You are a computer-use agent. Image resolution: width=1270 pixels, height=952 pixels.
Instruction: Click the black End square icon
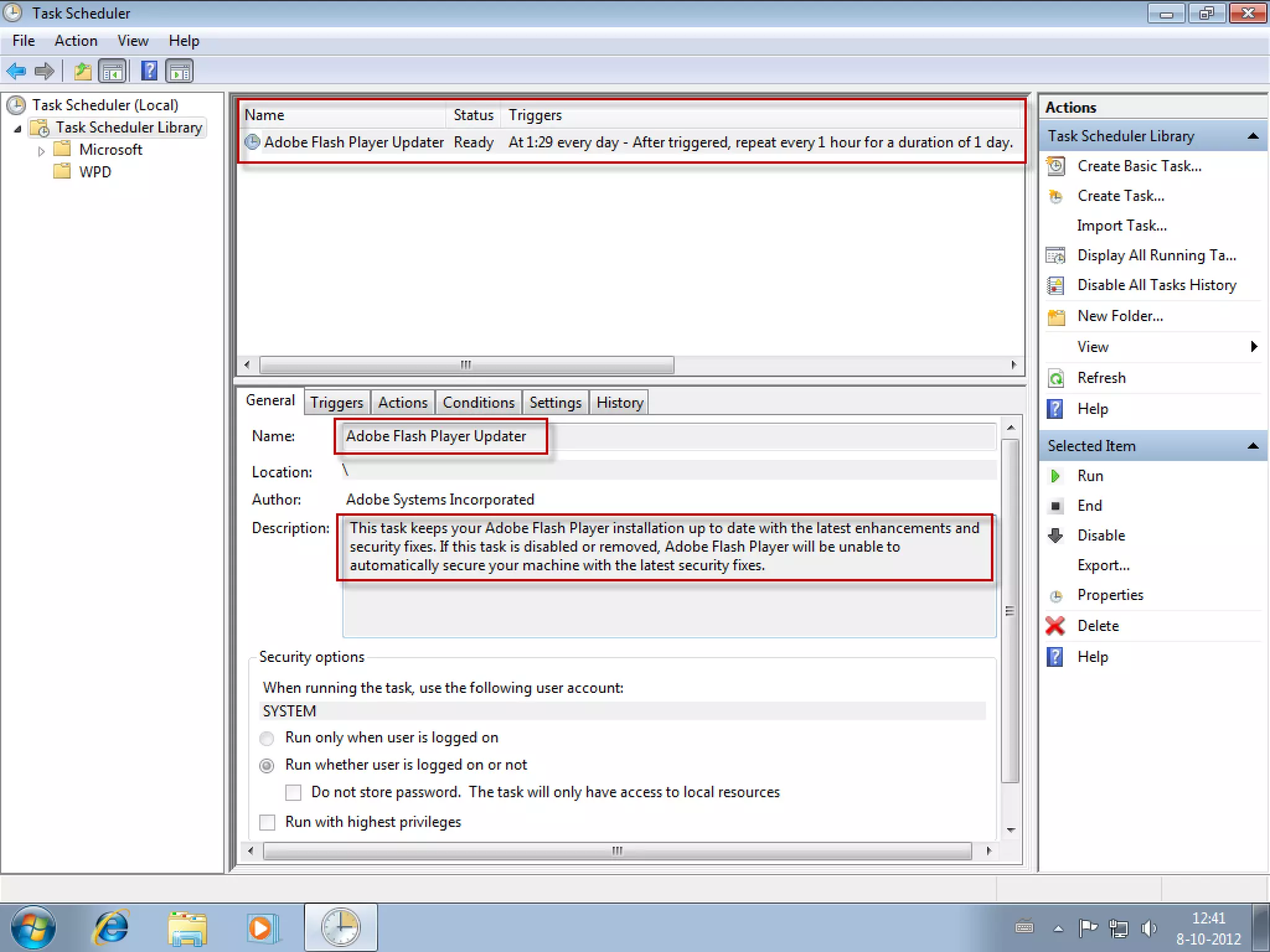pyautogui.click(x=1055, y=506)
